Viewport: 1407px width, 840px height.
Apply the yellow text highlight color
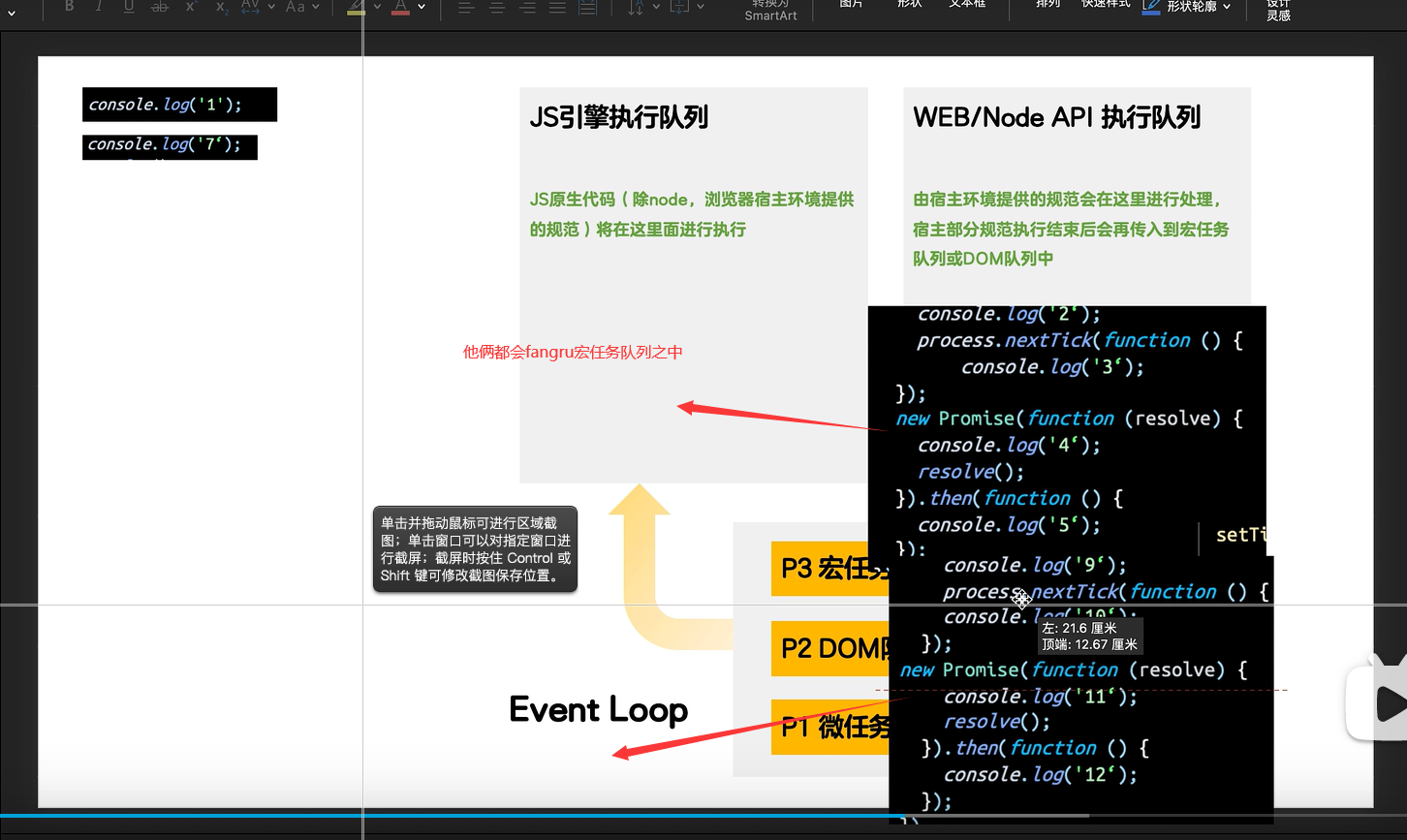[356, 7]
